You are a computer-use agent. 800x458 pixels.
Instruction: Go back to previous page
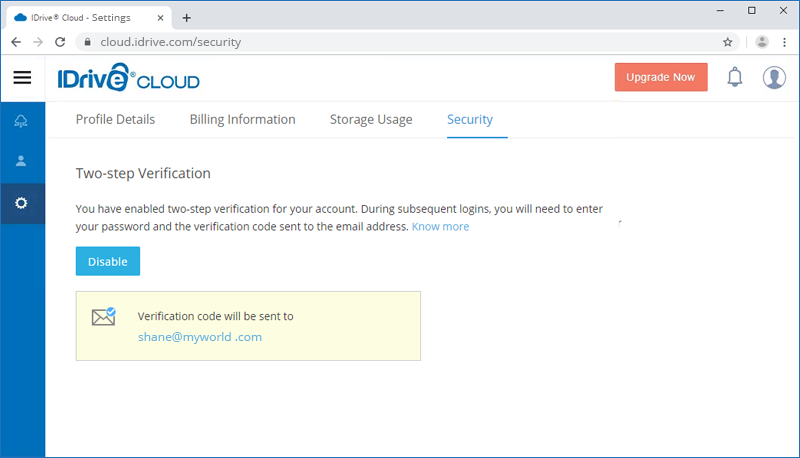[x=16, y=42]
